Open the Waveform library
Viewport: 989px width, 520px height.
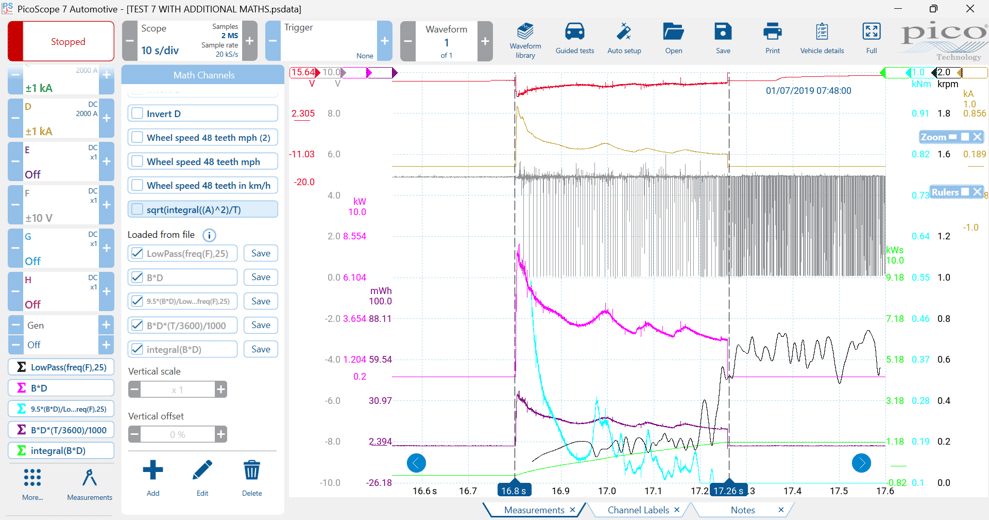525,40
